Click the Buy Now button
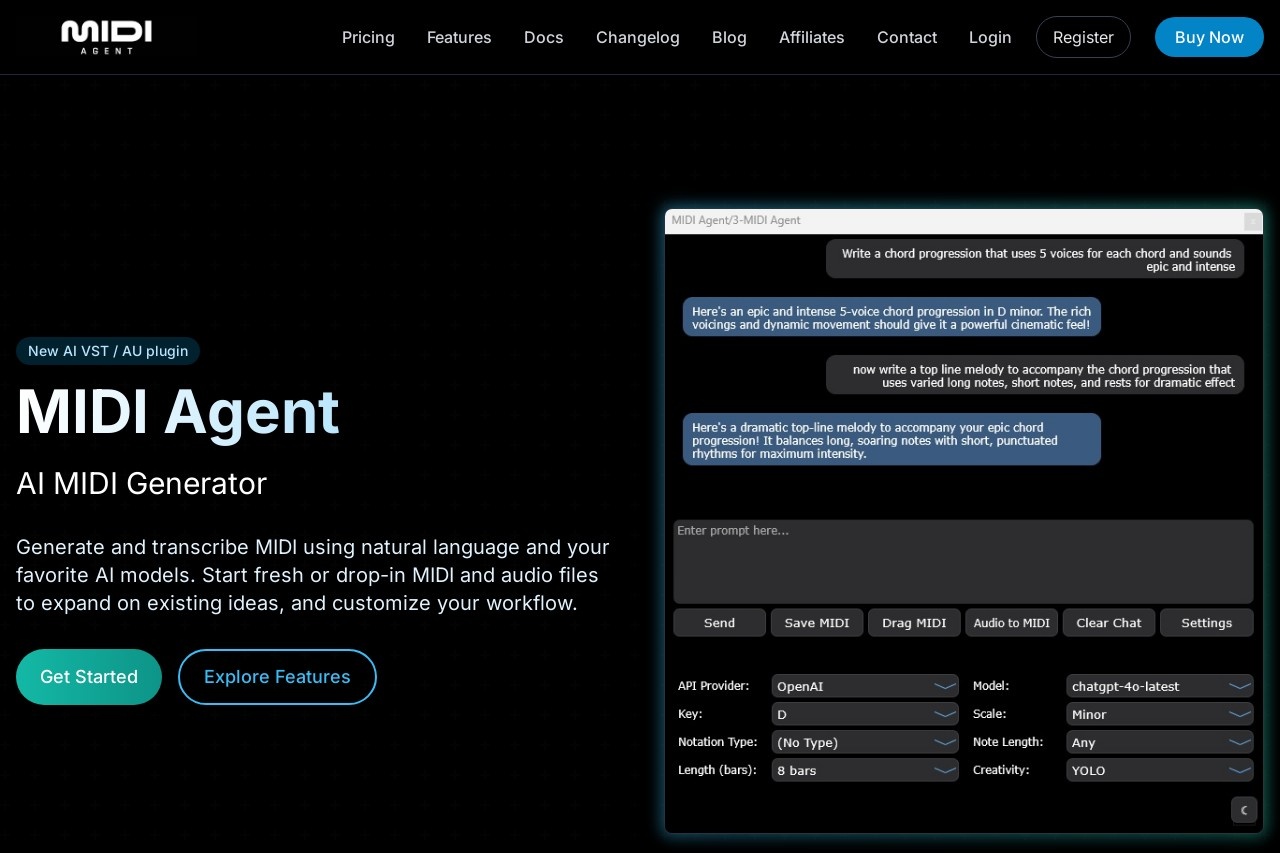This screenshot has width=1280, height=853. (1209, 37)
